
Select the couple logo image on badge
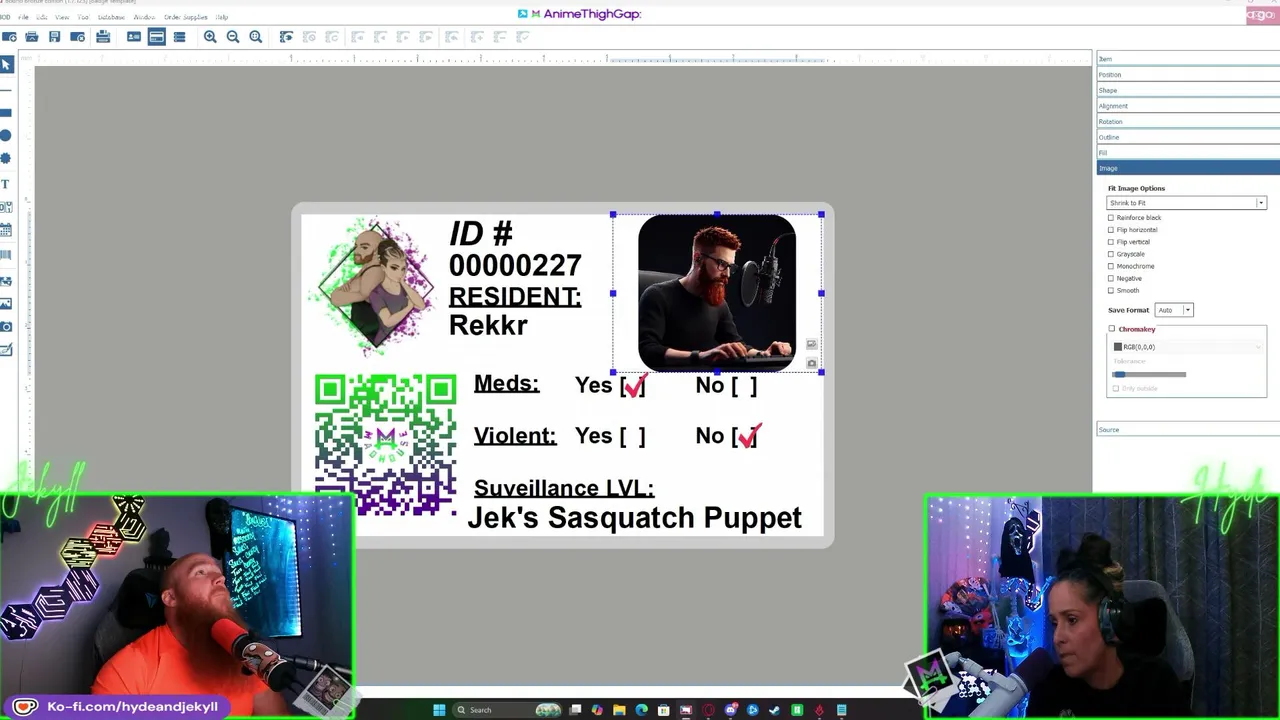pyautogui.click(x=376, y=285)
